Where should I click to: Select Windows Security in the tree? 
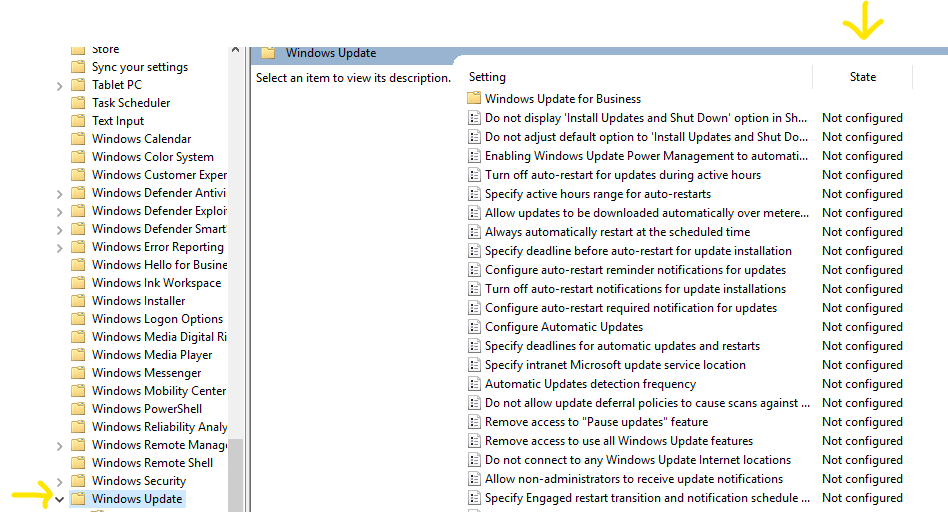[x=138, y=481]
